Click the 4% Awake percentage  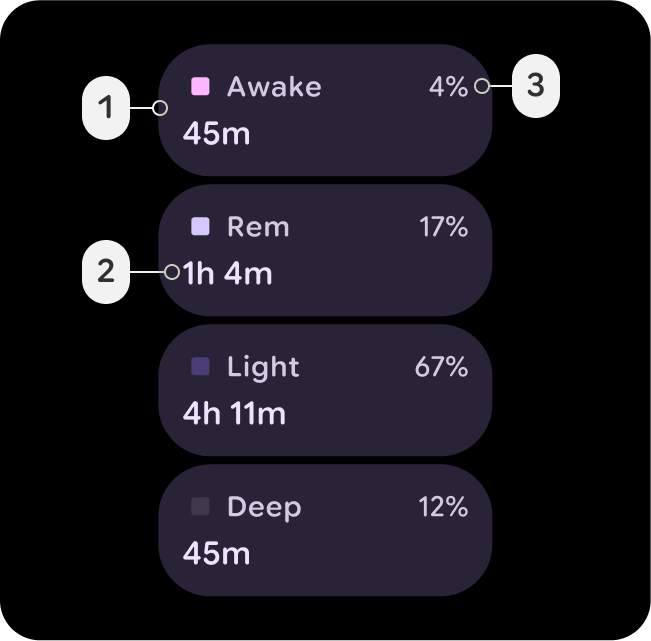coord(448,87)
